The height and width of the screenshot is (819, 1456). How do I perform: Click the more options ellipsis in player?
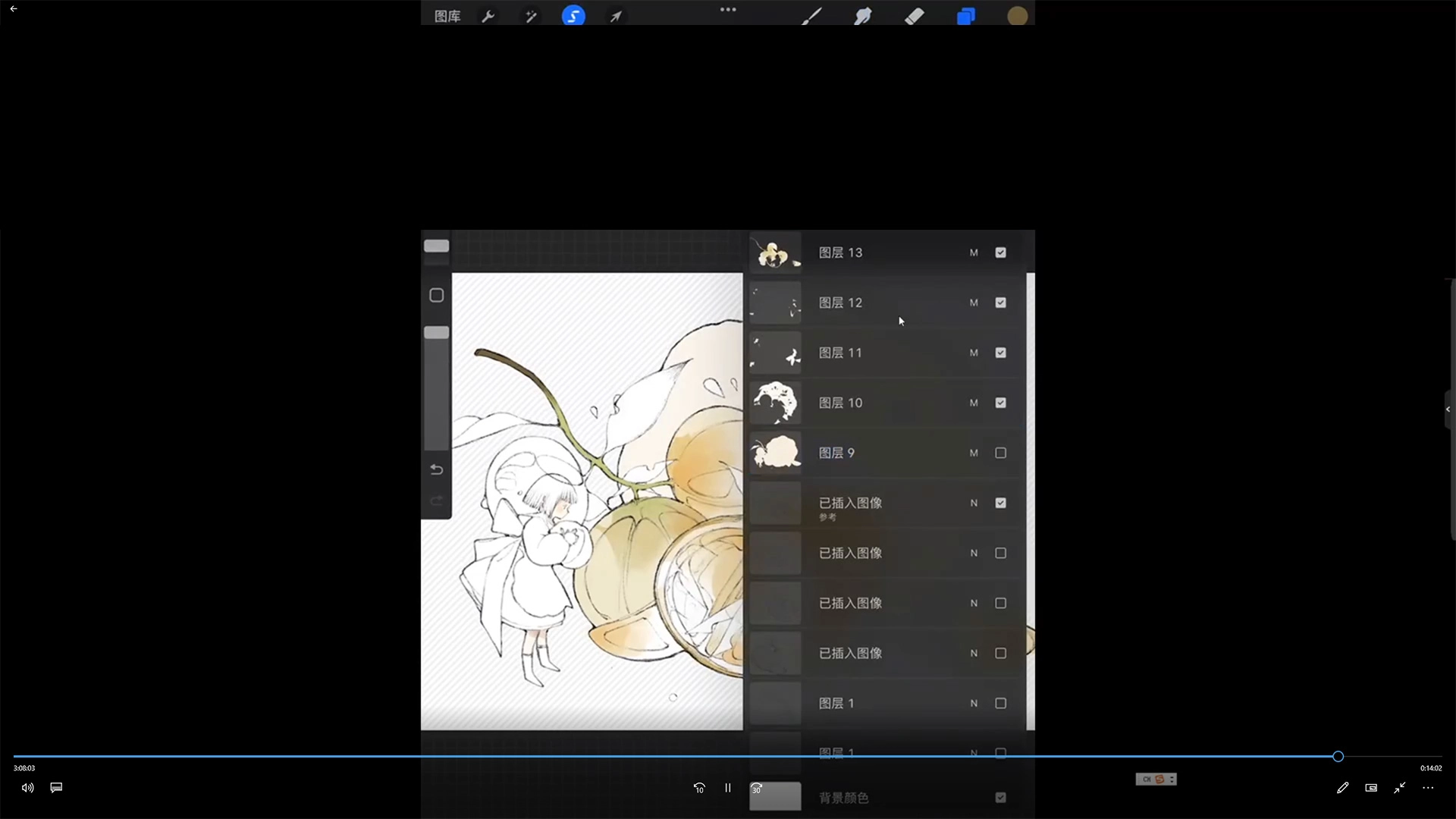pyautogui.click(x=1428, y=788)
